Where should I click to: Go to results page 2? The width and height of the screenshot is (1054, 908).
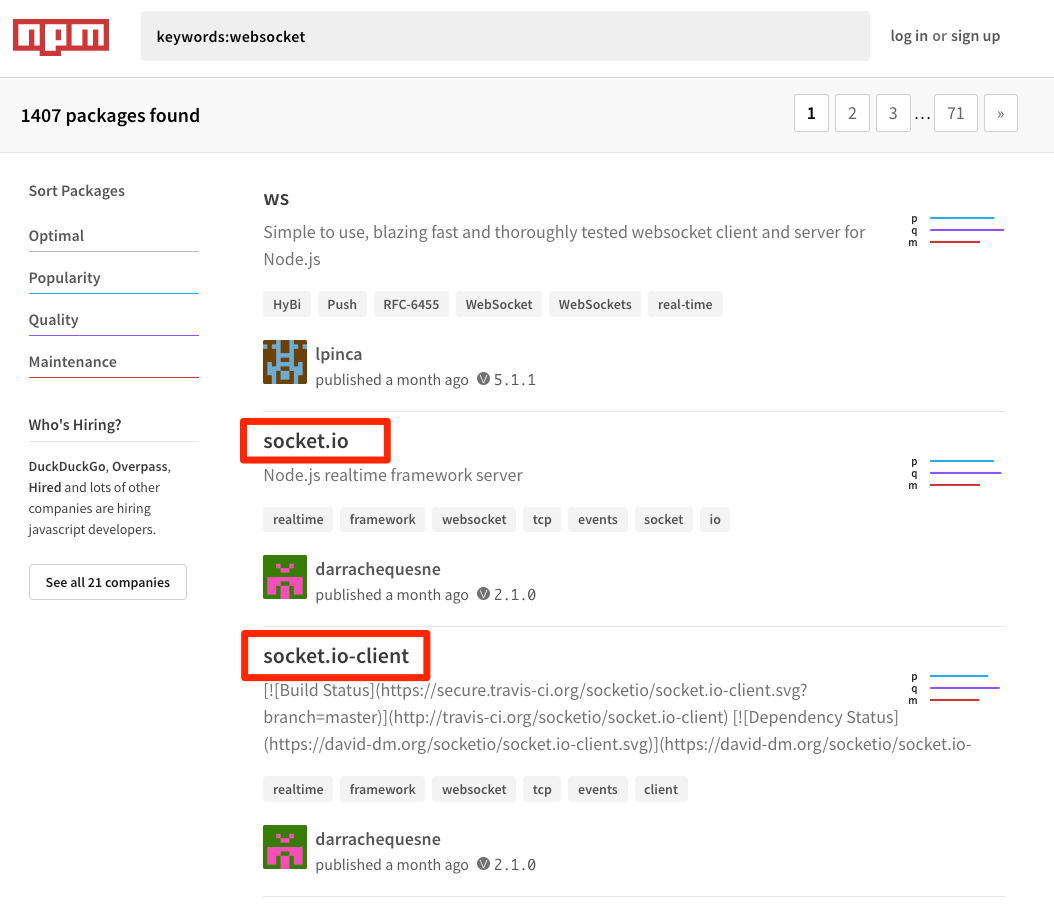point(852,113)
